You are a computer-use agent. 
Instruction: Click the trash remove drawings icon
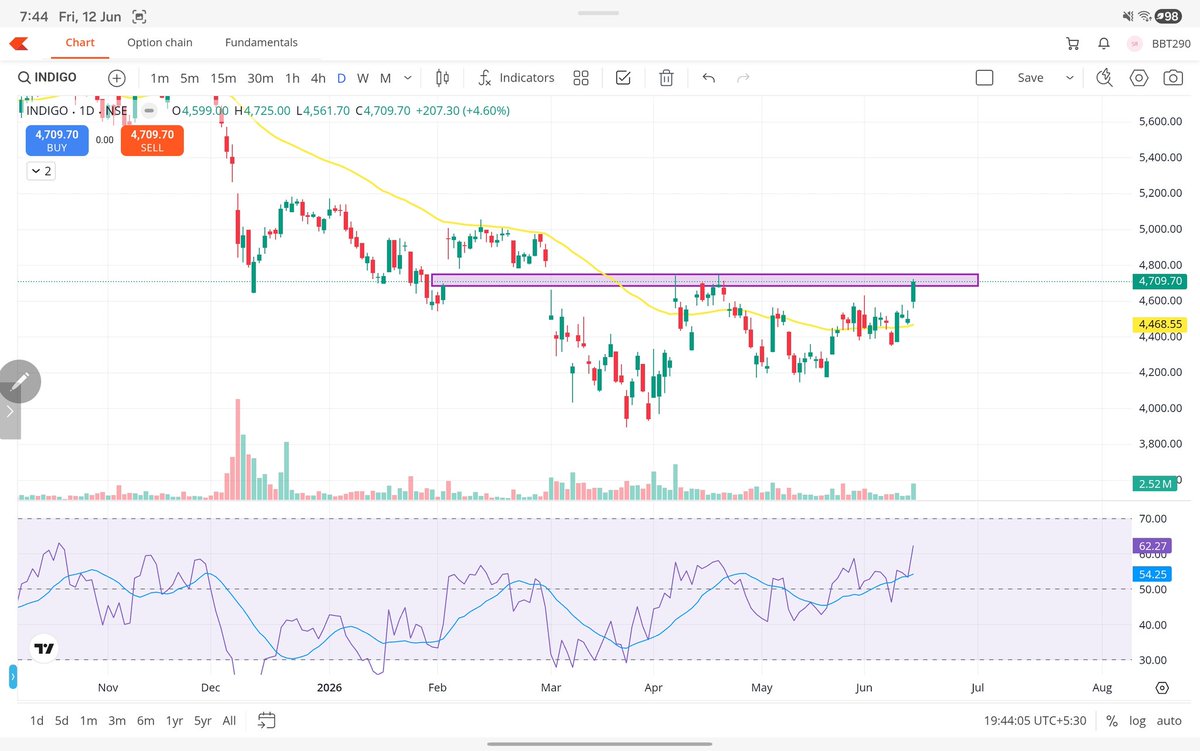coord(666,77)
